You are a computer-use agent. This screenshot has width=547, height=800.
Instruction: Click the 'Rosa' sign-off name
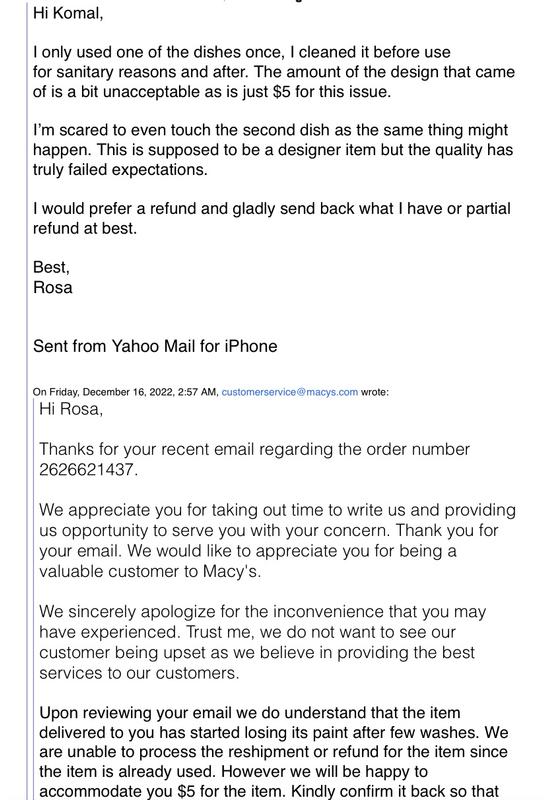[53, 287]
